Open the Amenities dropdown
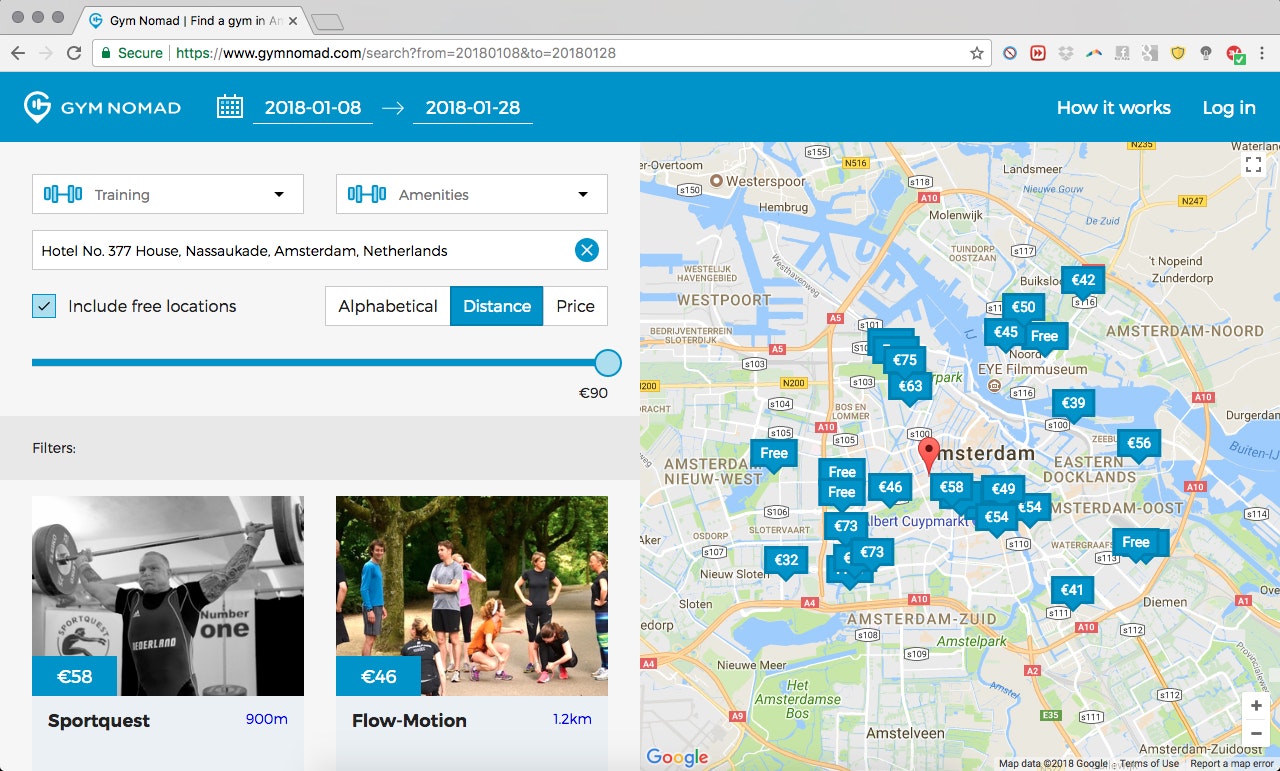This screenshot has width=1280, height=771. [472, 194]
